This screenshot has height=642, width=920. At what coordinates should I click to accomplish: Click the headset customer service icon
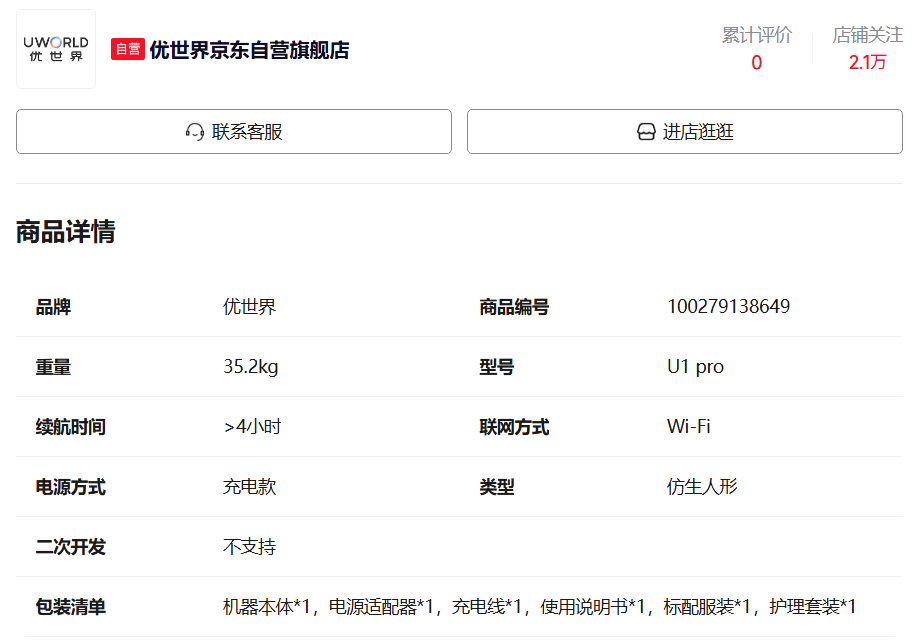click(x=195, y=131)
